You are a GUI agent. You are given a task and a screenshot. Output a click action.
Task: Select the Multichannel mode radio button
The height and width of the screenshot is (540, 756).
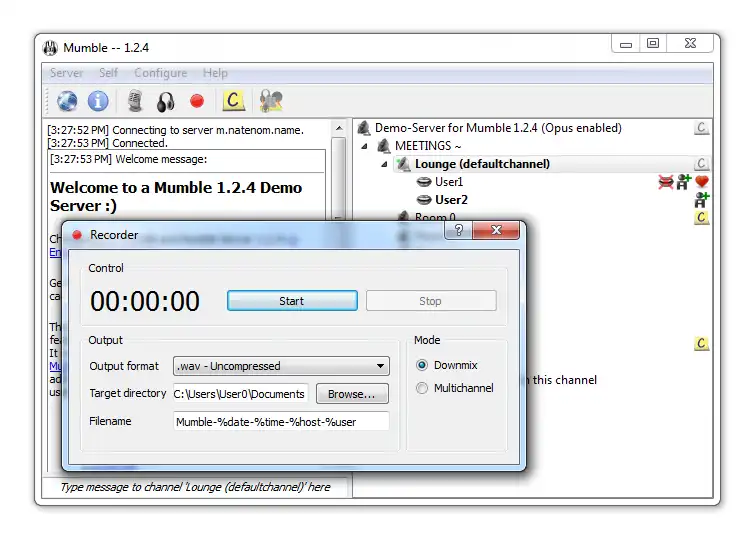pos(421,388)
